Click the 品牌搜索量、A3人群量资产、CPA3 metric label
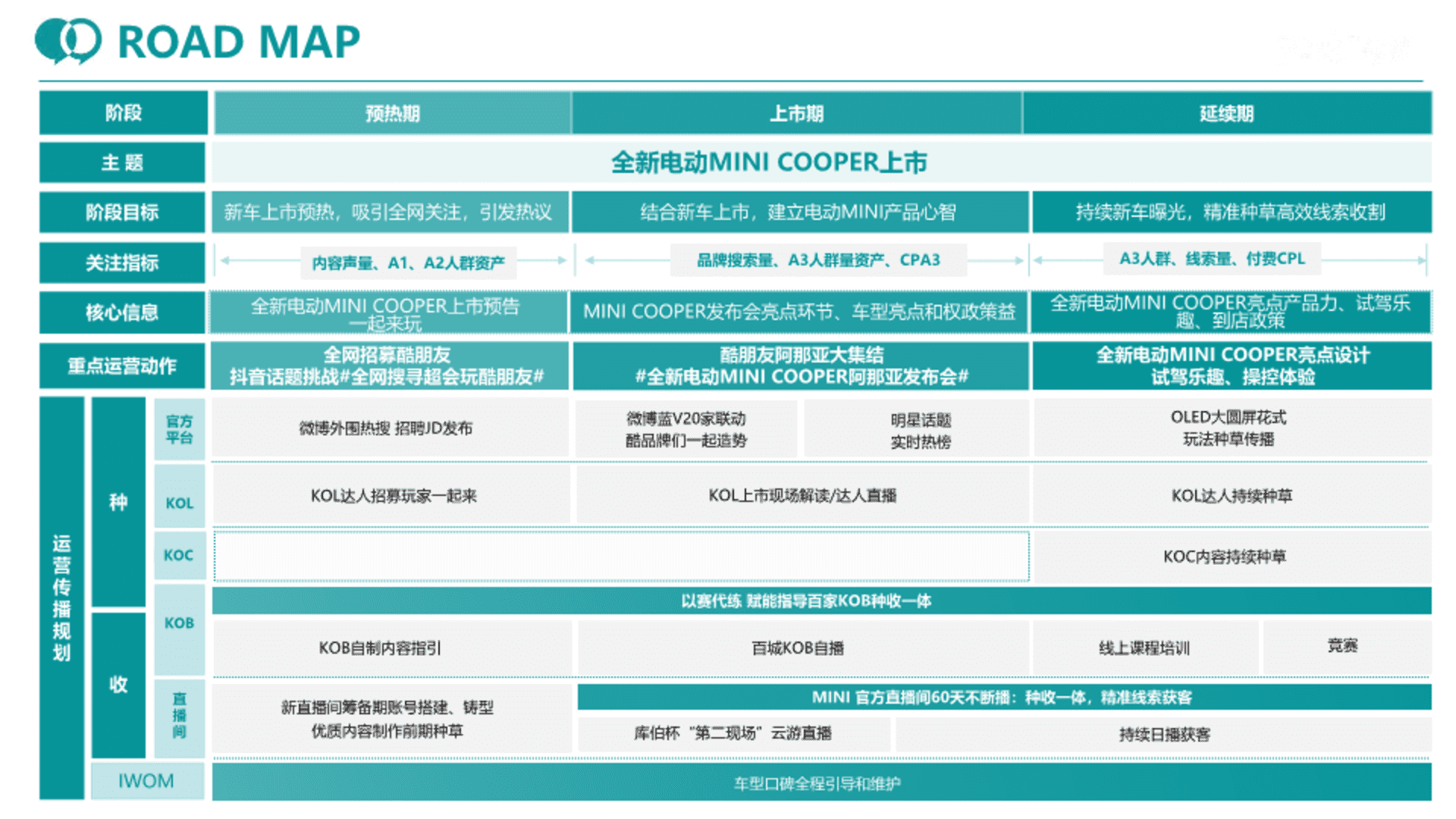1456x819 pixels. pyautogui.click(x=818, y=260)
